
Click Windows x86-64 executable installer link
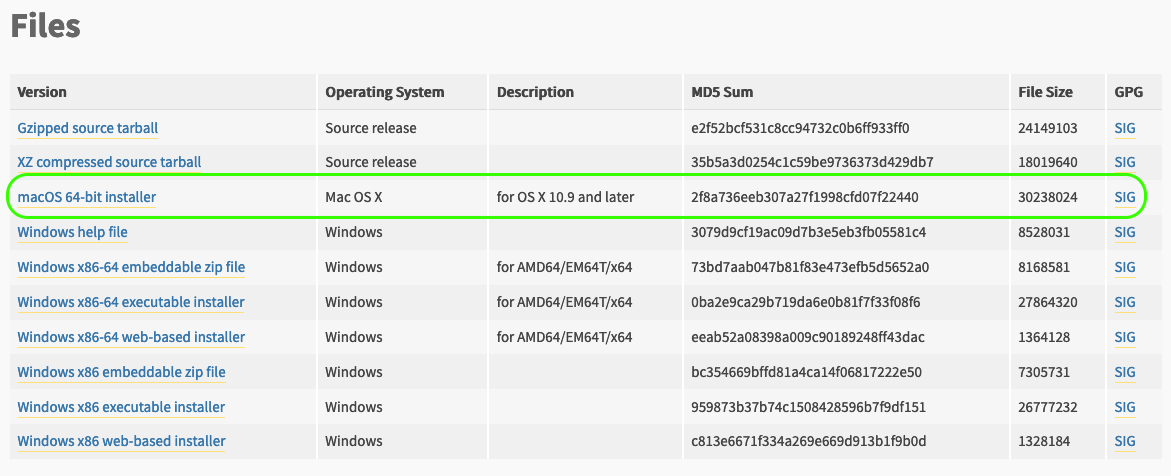pos(131,302)
